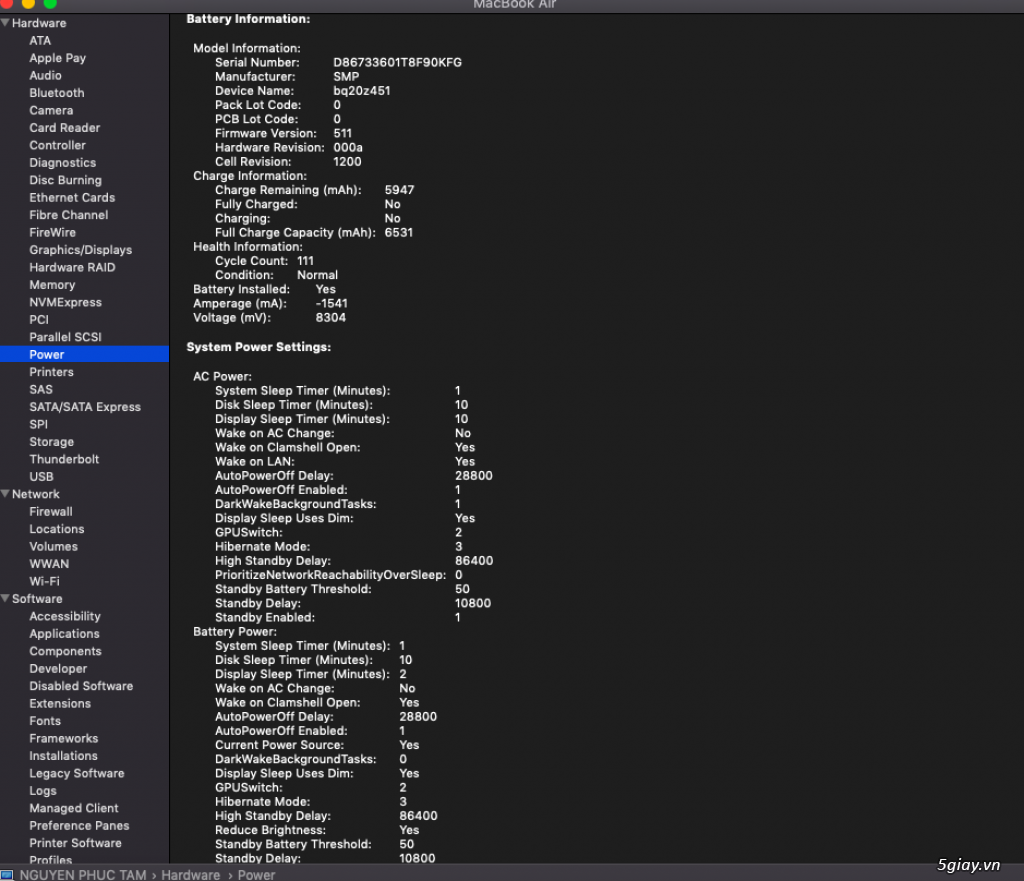
Task: Select Printer Software entry
Action: tap(75, 843)
